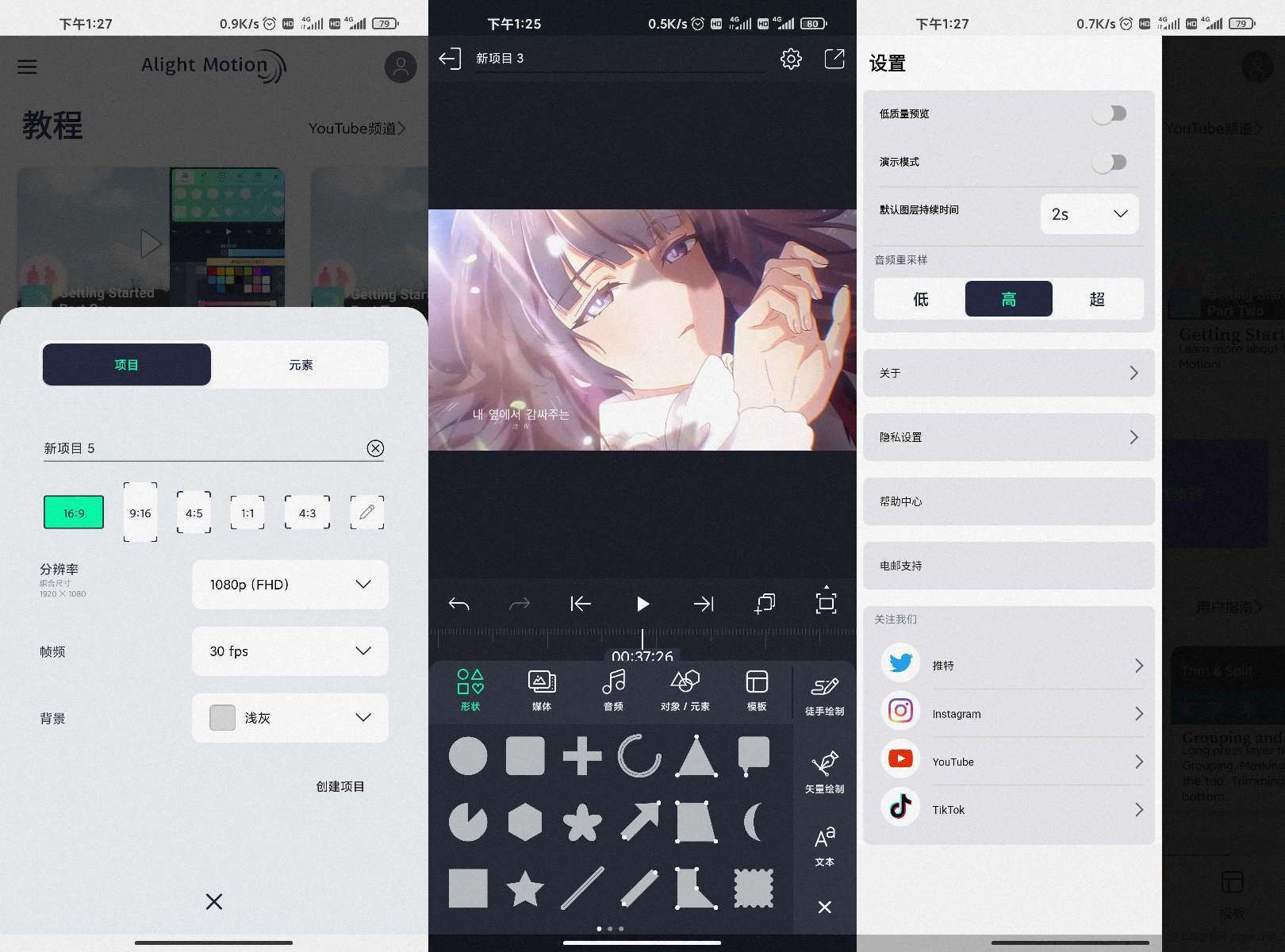Insert the pie wedge shape

coord(468,822)
